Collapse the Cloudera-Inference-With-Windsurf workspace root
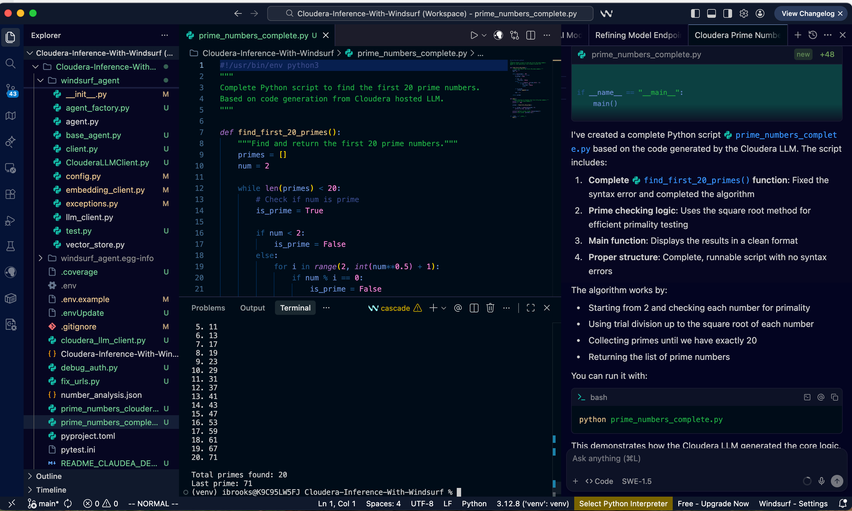The width and height of the screenshot is (852, 511). pos(30,53)
